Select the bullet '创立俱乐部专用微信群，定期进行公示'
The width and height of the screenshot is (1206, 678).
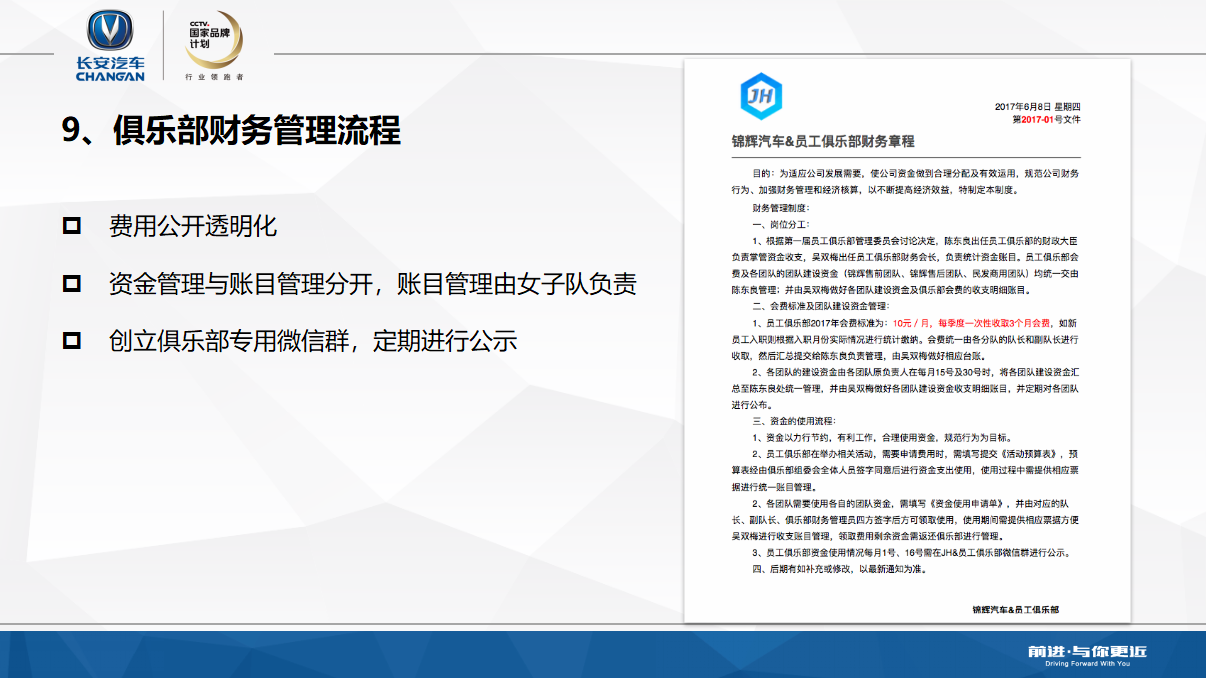pos(313,340)
